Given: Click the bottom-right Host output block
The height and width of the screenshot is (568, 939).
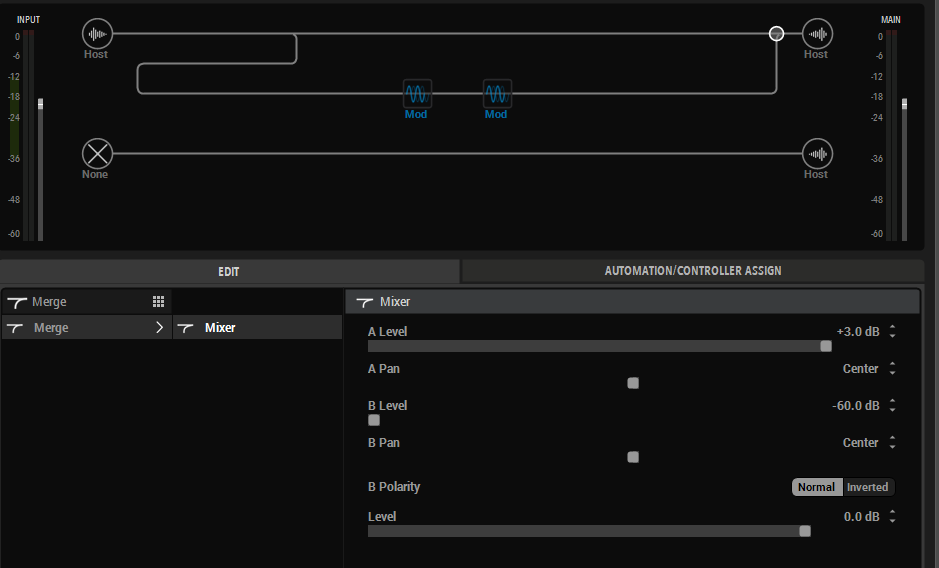Looking at the screenshot, I should [817, 154].
